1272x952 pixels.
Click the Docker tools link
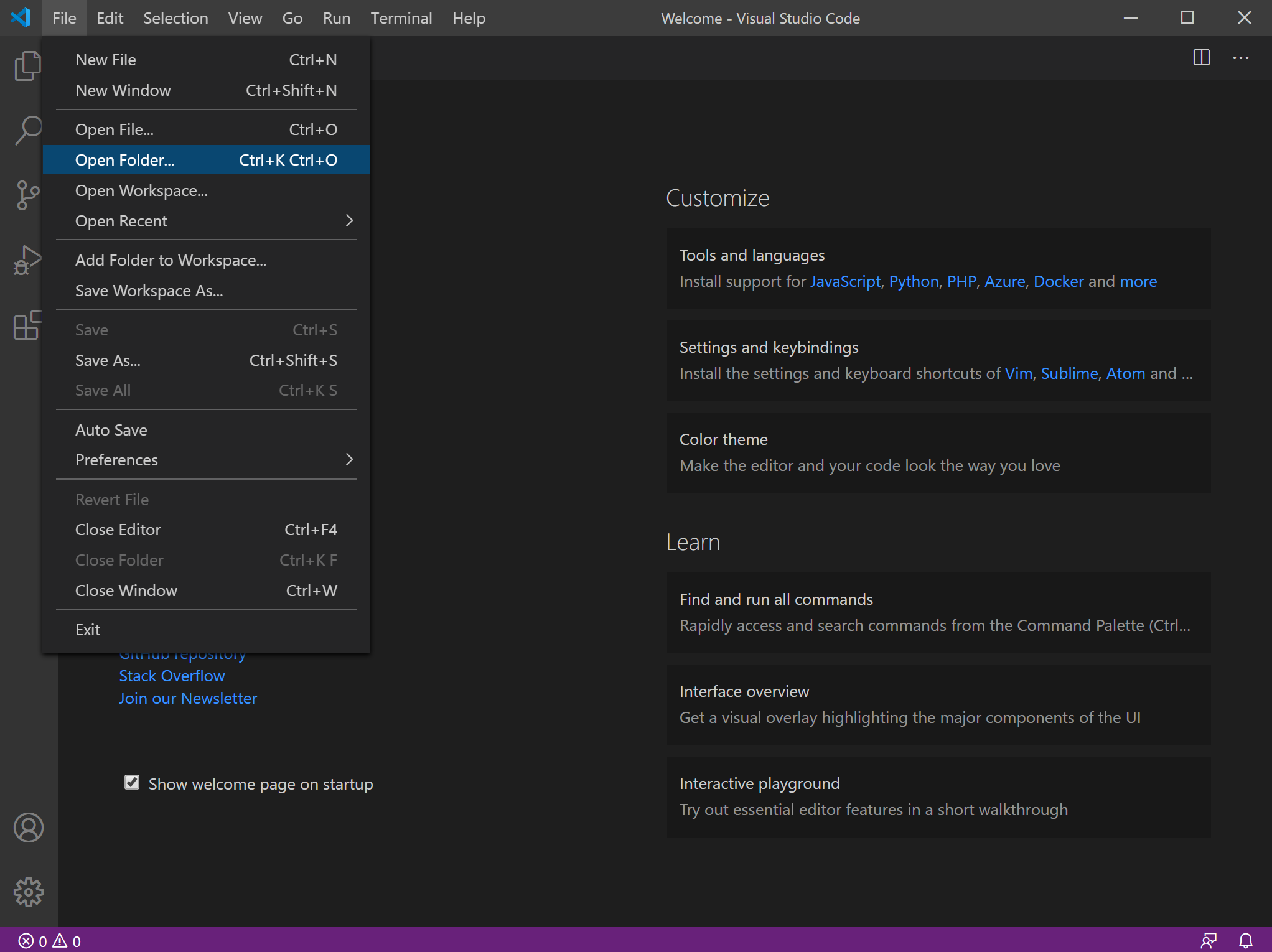1059,281
